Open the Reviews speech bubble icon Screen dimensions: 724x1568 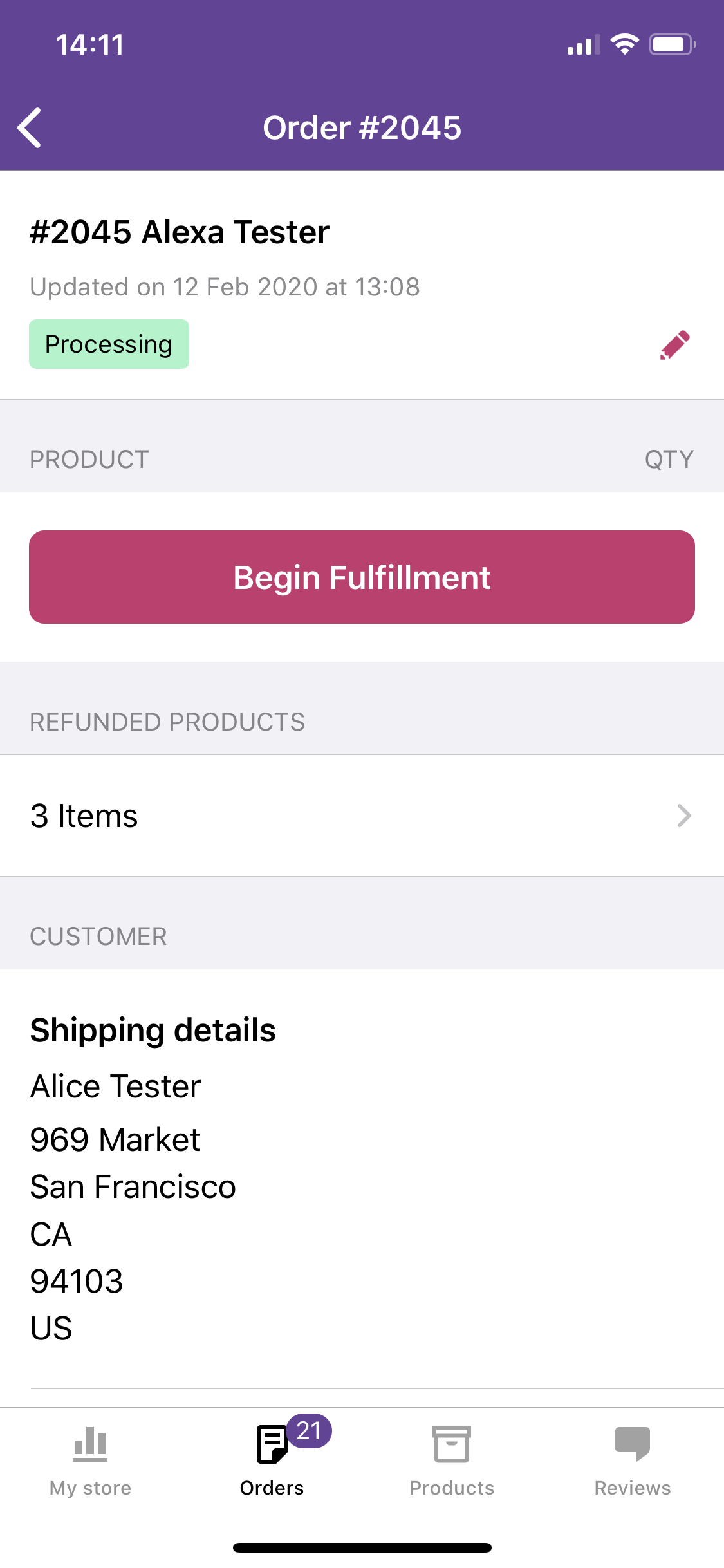pos(633,1444)
